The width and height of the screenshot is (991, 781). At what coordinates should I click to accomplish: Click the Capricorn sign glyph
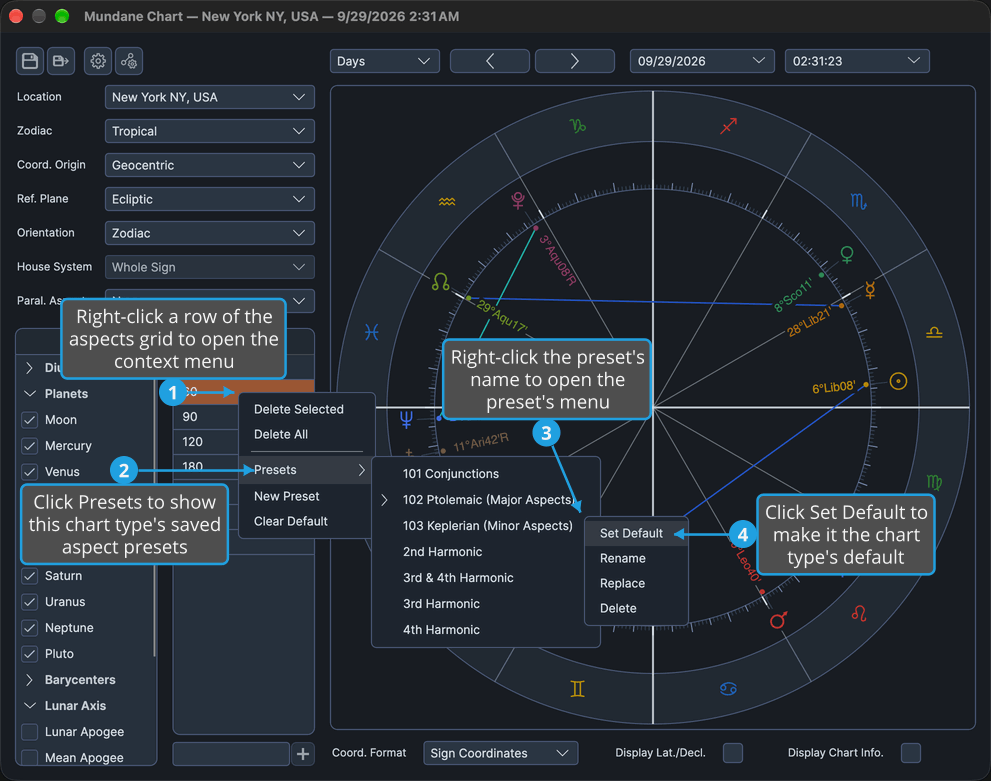point(578,126)
